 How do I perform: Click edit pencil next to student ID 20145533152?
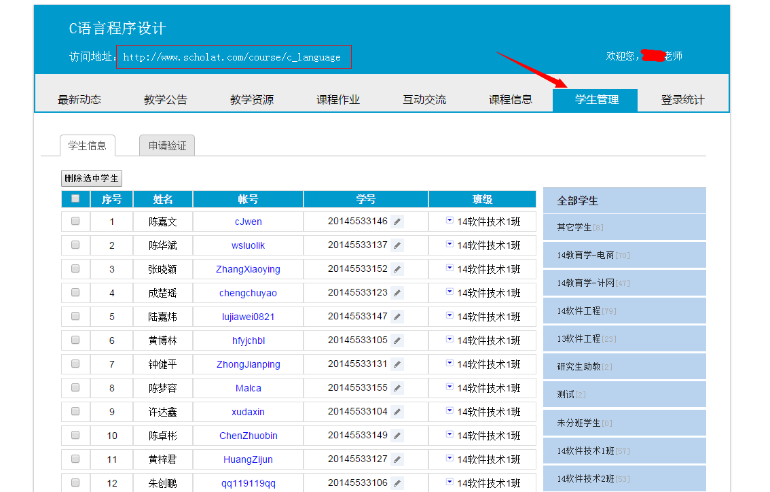(x=397, y=269)
